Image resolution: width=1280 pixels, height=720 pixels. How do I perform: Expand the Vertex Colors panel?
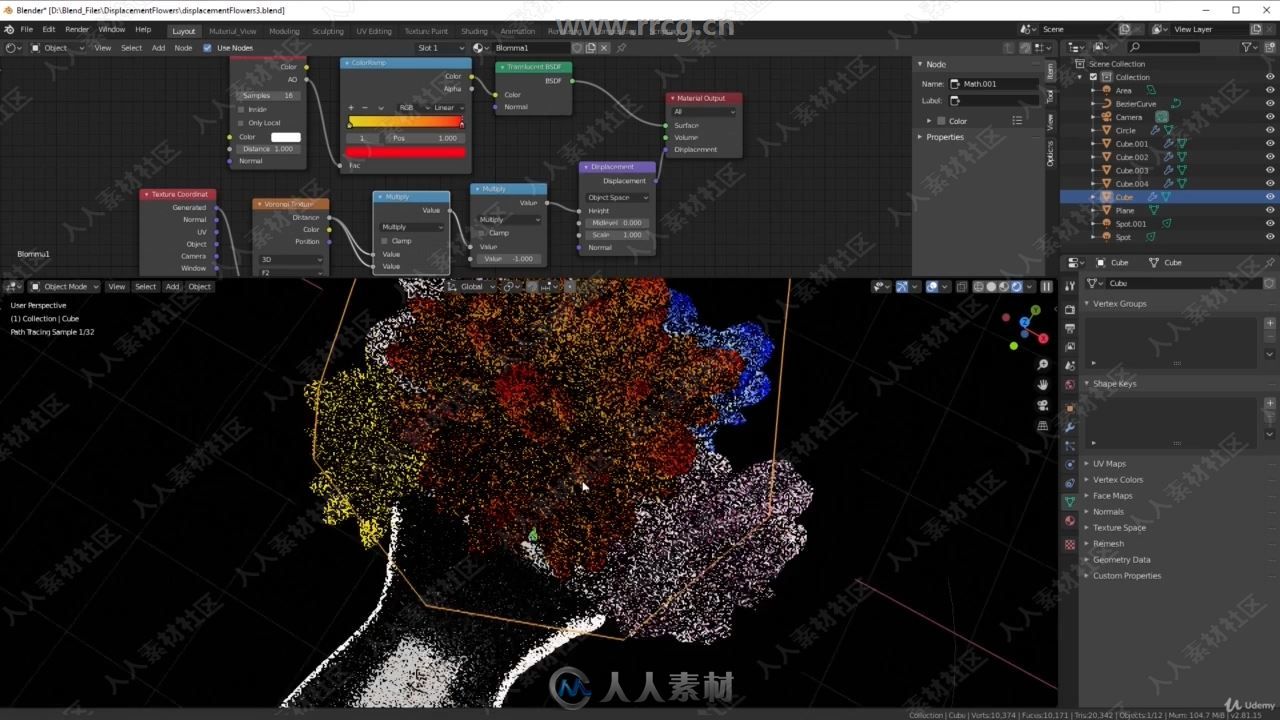click(1117, 480)
